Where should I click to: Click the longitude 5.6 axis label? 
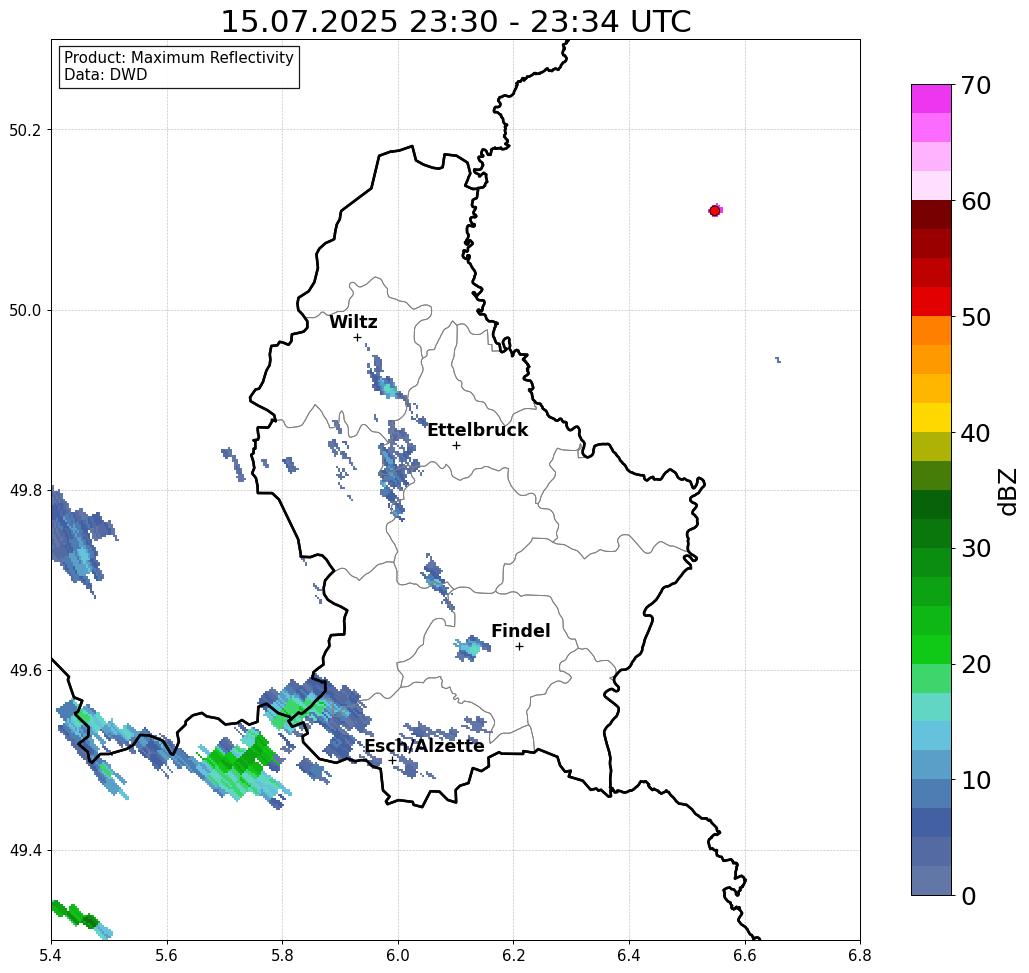[x=167, y=955]
